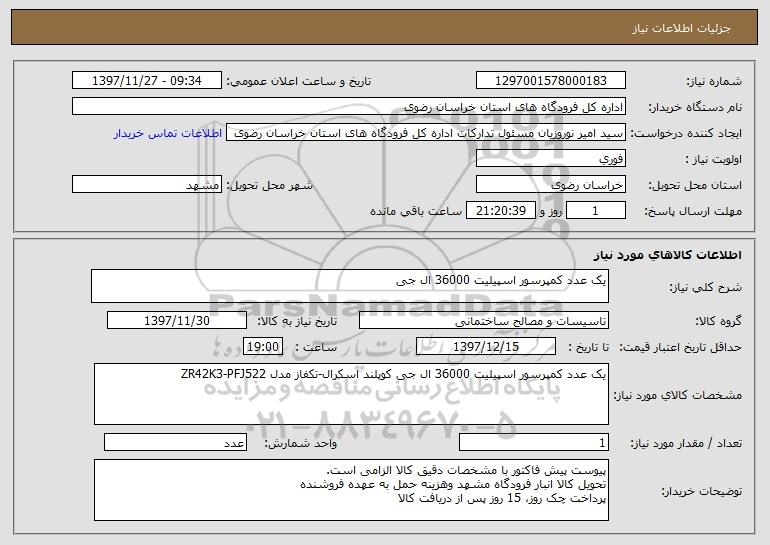Select the priority field فوری
This screenshot has height=545, width=770.
point(550,159)
